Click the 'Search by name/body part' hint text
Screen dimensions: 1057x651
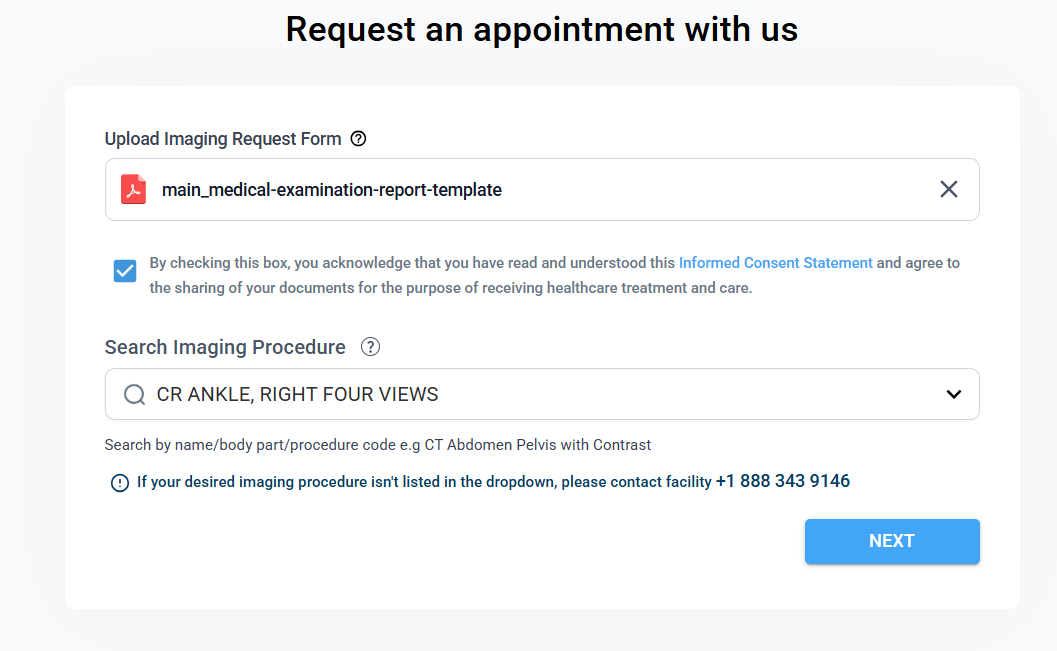pyautogui.click(x=379, y=444)
